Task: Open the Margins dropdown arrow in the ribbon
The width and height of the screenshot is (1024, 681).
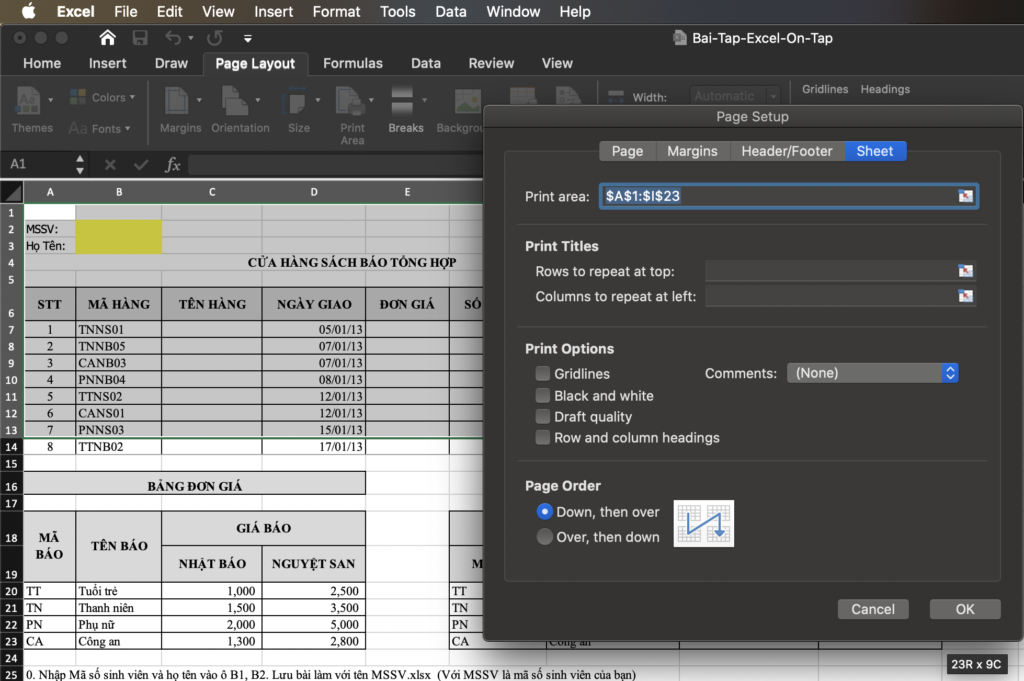Action: click(x=199, y=100)
